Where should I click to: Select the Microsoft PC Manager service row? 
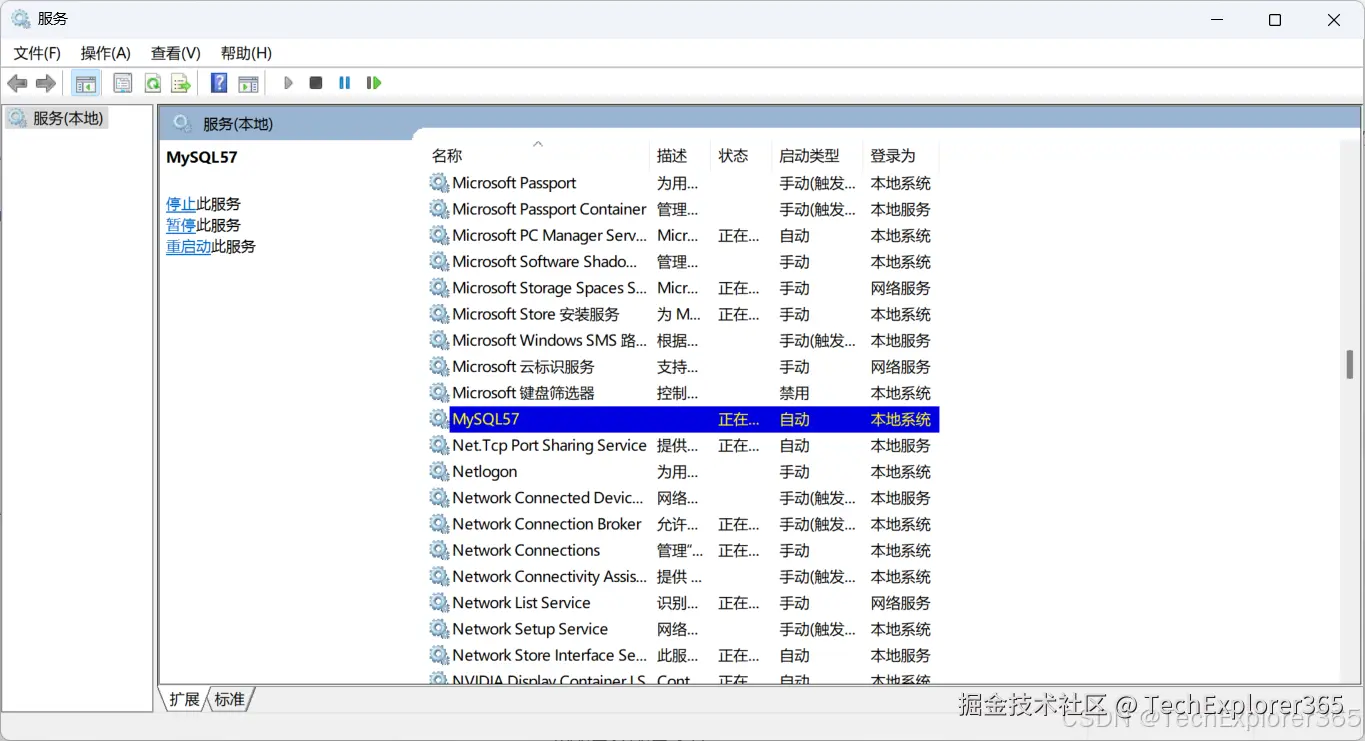683,236
